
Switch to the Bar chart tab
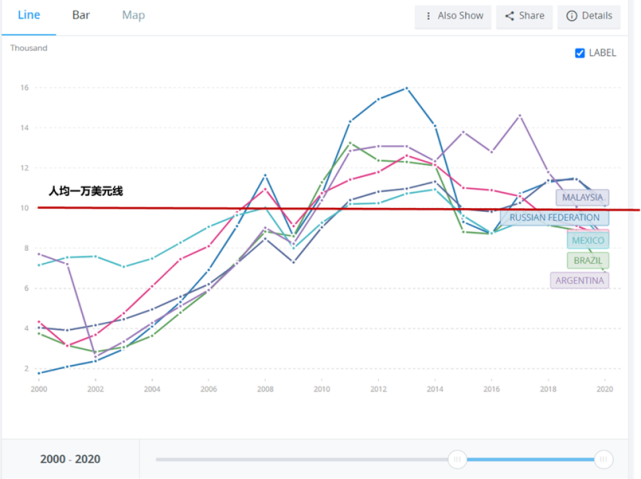81,15
